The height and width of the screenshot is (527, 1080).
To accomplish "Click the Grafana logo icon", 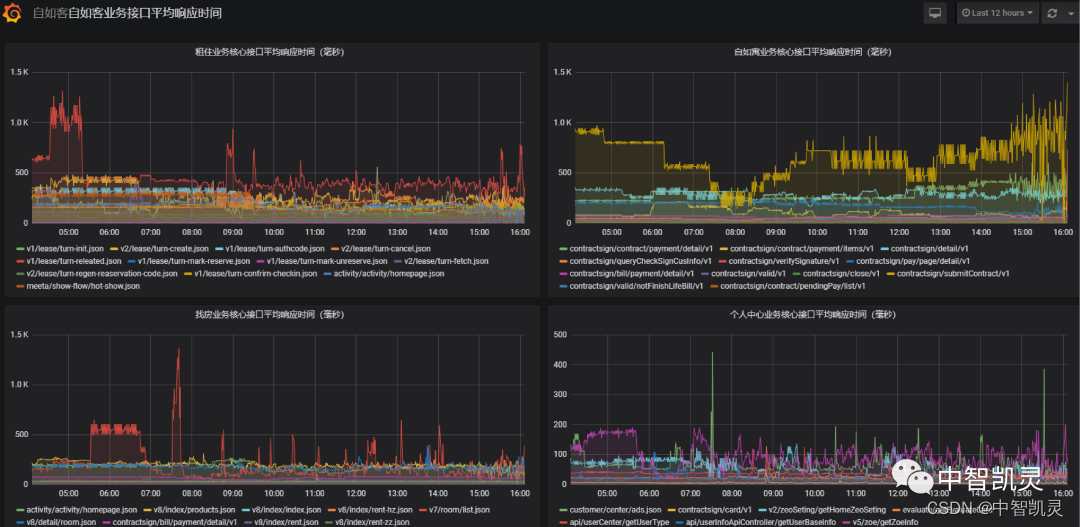I will 12,13.
